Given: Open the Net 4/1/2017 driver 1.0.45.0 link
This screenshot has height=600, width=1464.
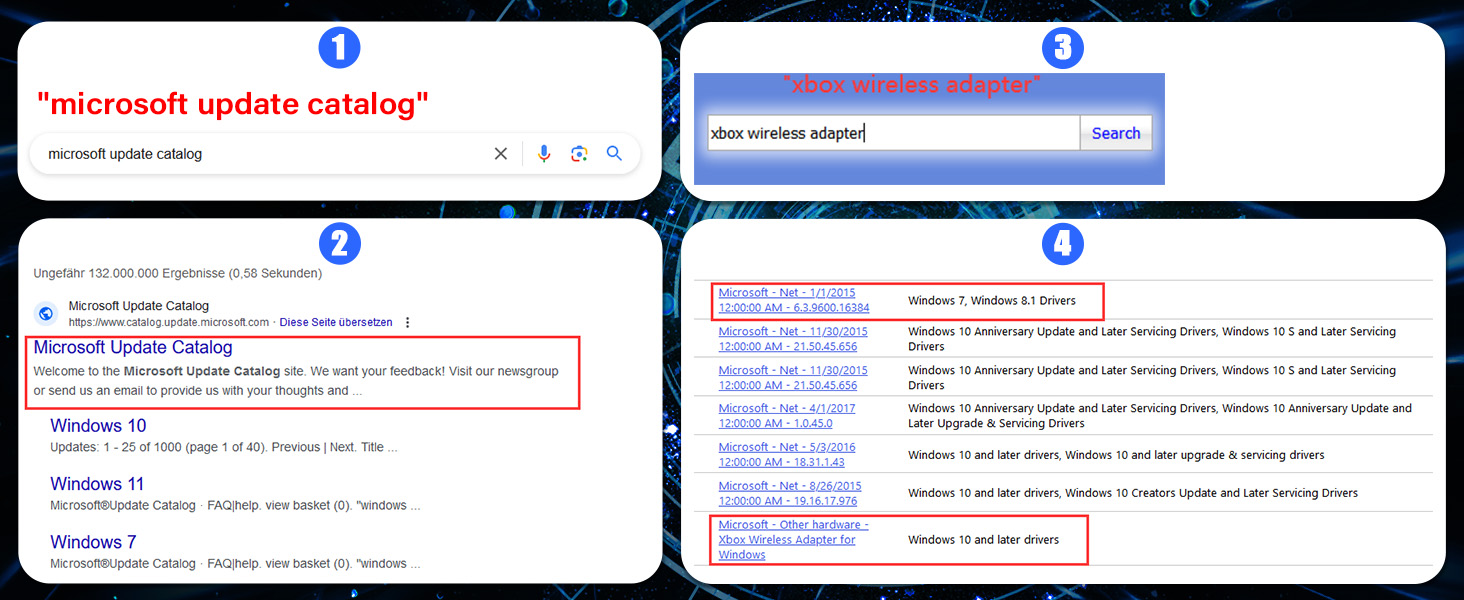Looking at the screenshot, I should [x=787, y=416].
